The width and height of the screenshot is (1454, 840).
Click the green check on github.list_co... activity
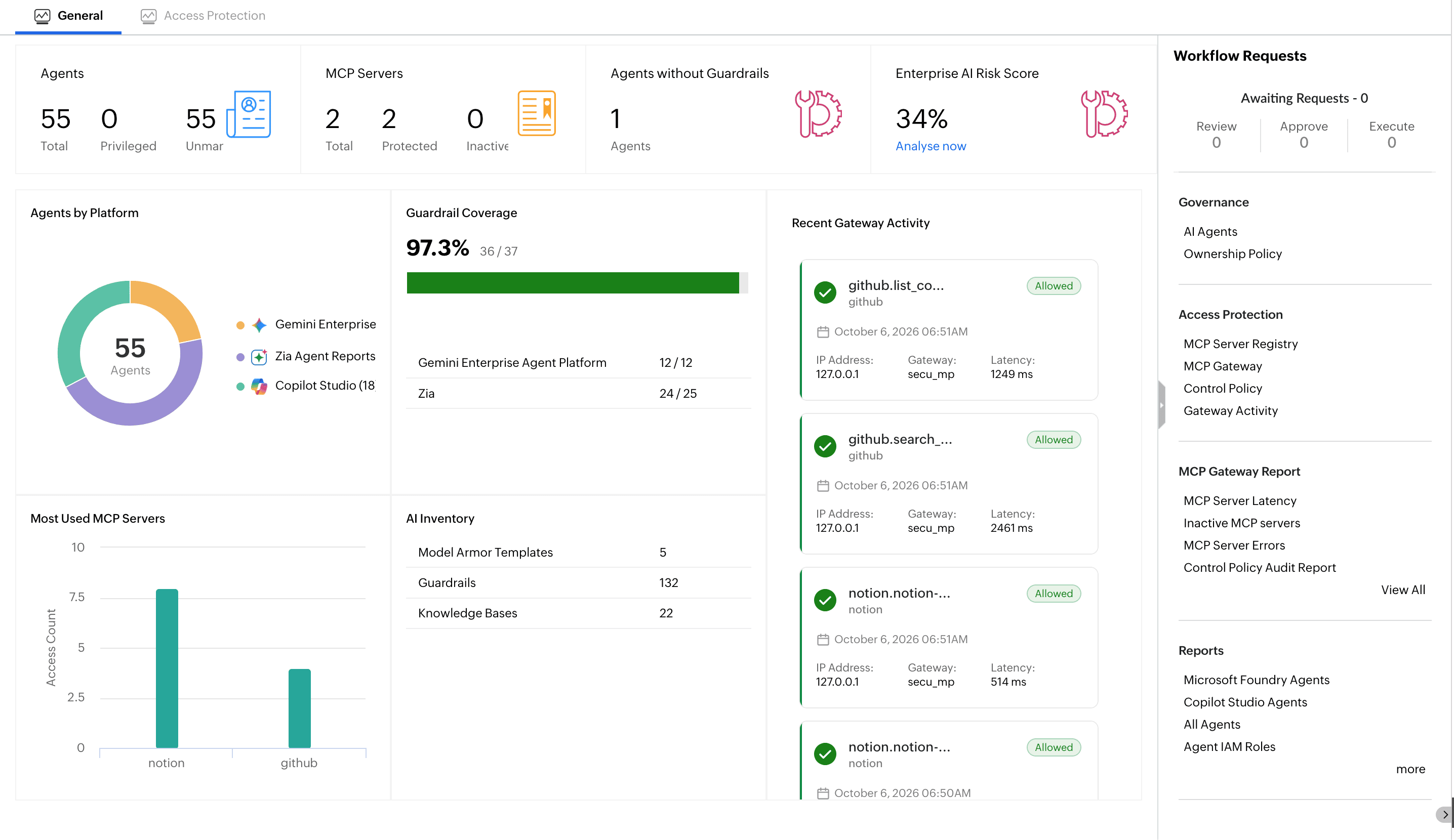825,292
